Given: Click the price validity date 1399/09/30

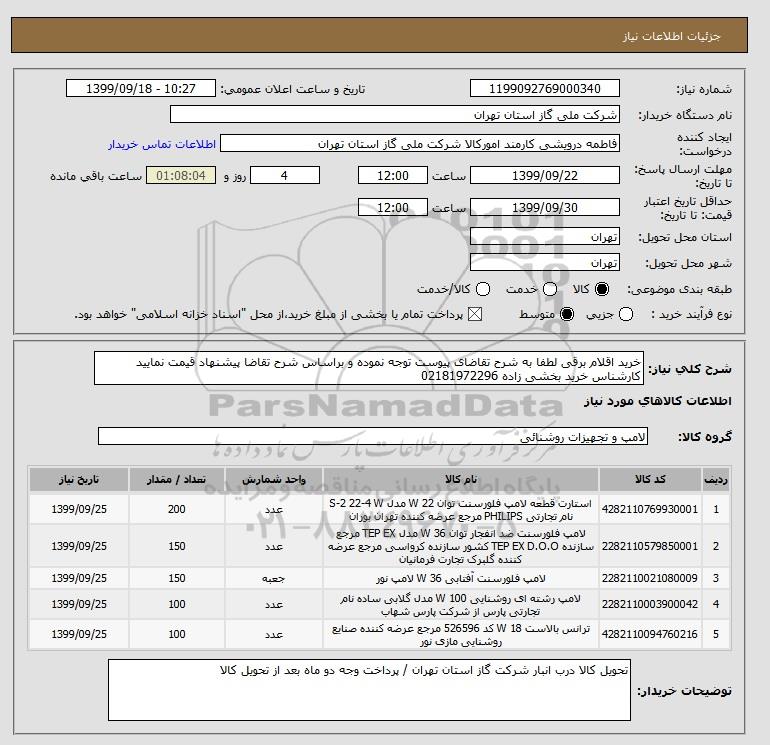Looking at the screenshot, I should click(x=545, y=207).
